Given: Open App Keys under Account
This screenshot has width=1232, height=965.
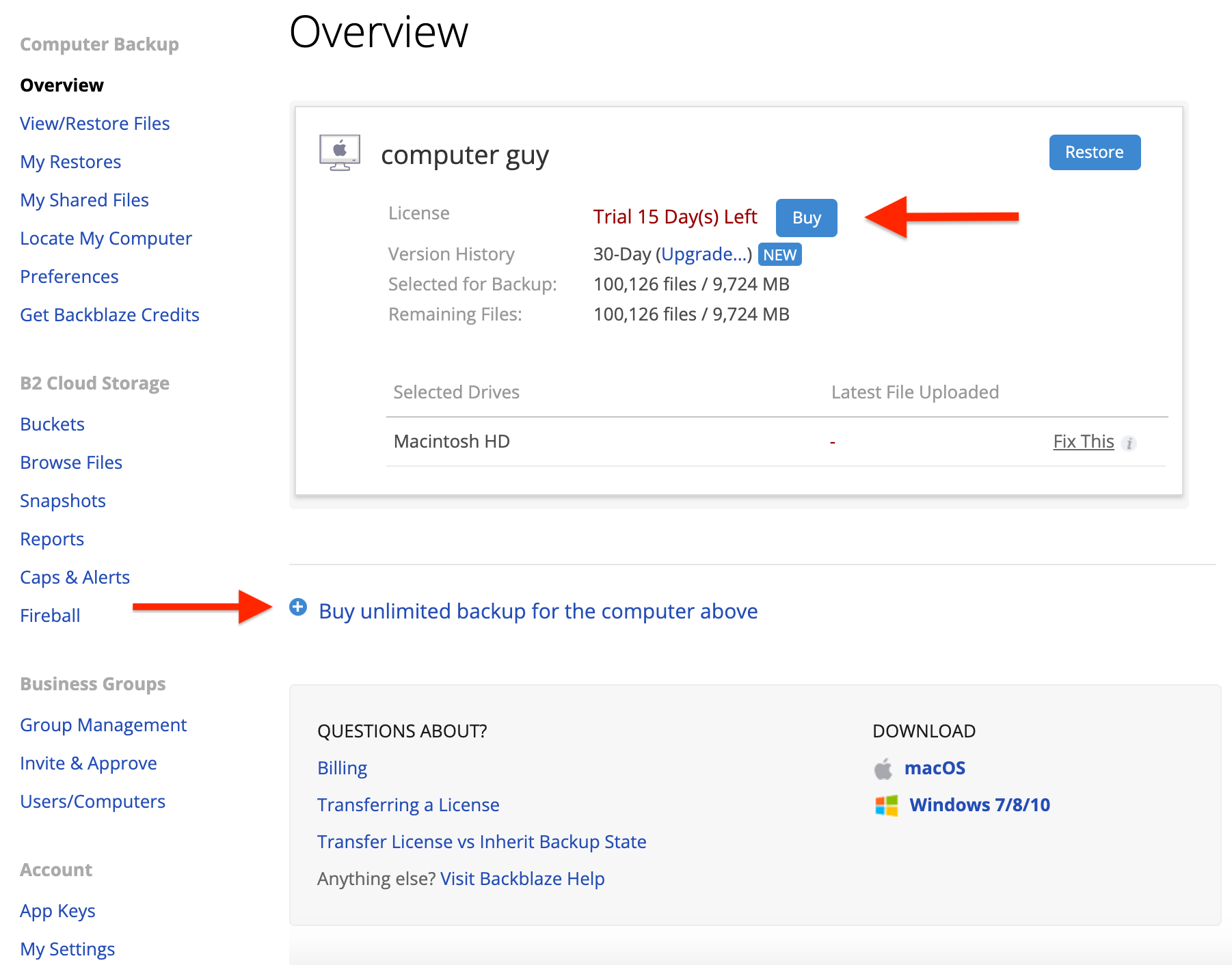Looking at the screenshot, I should [x=58, y=911].
